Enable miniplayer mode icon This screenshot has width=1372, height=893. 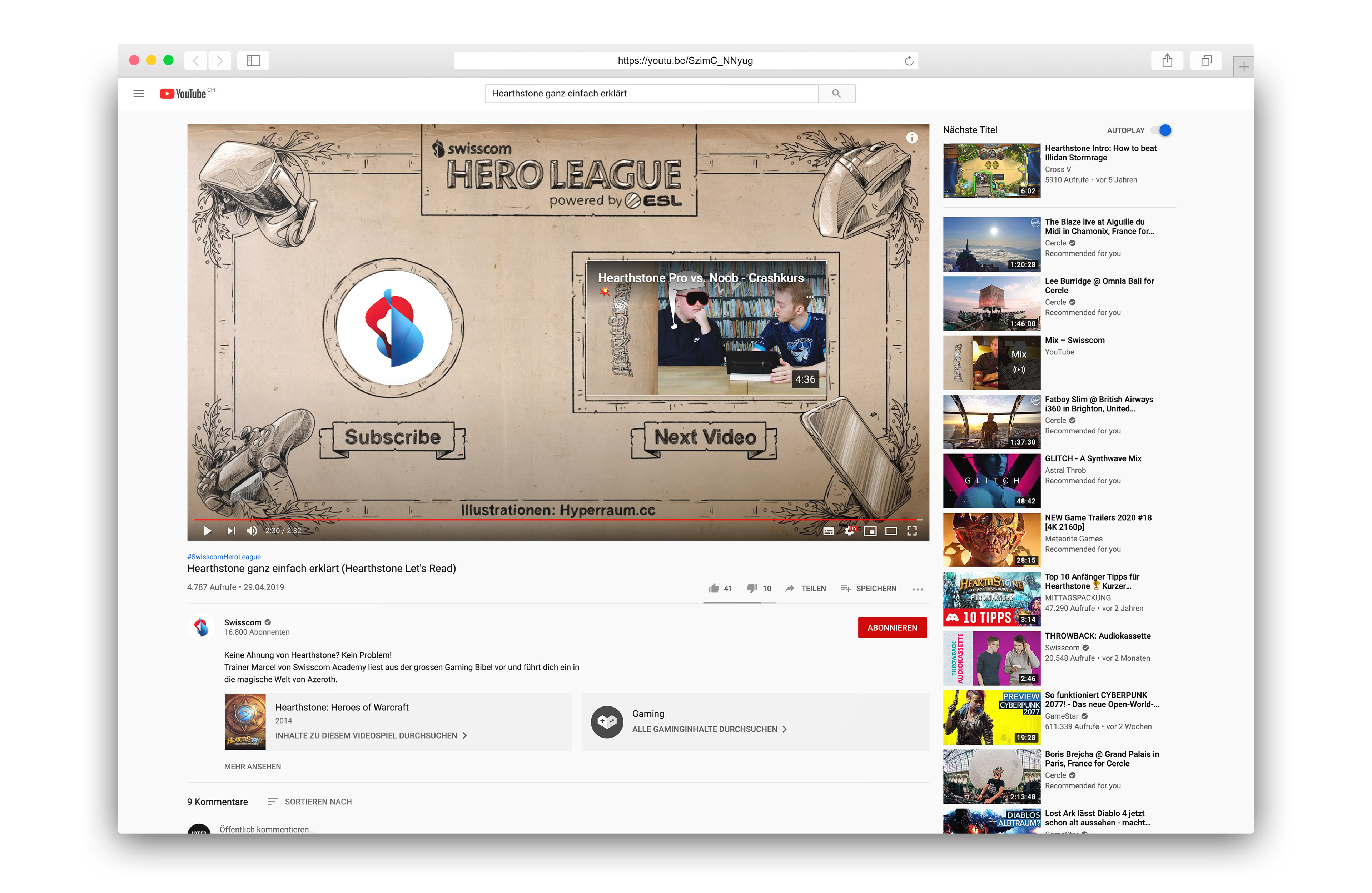click(x=870, y=530)
